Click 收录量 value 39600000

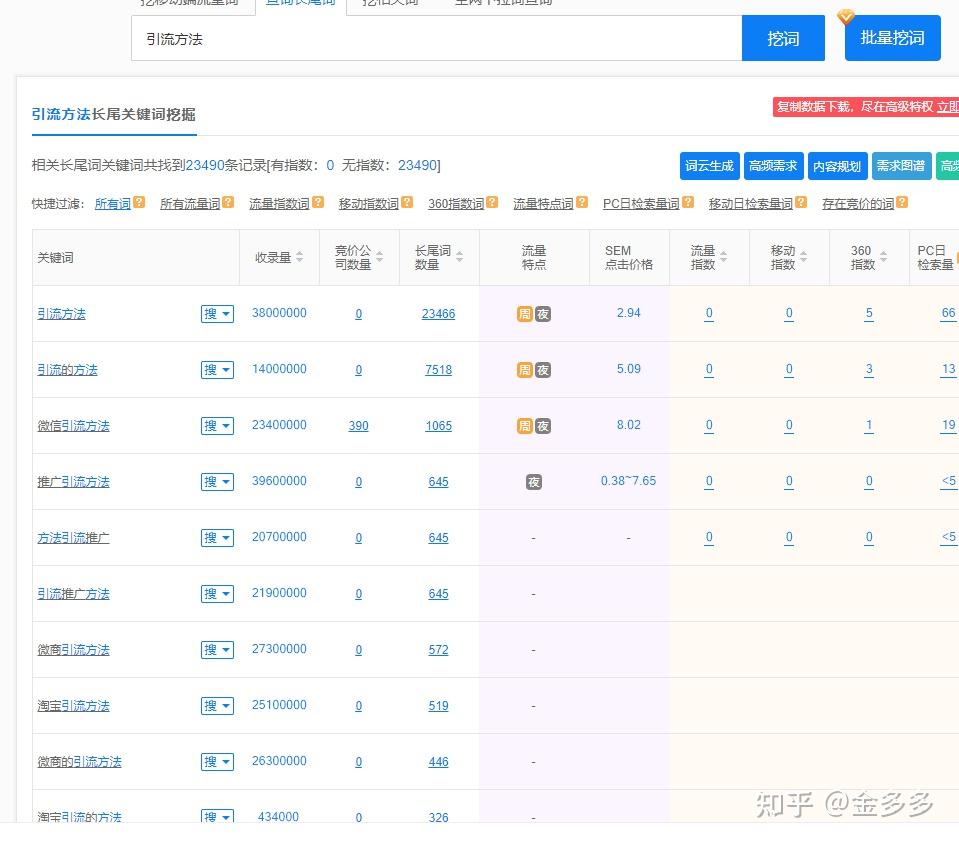[280, 481]
